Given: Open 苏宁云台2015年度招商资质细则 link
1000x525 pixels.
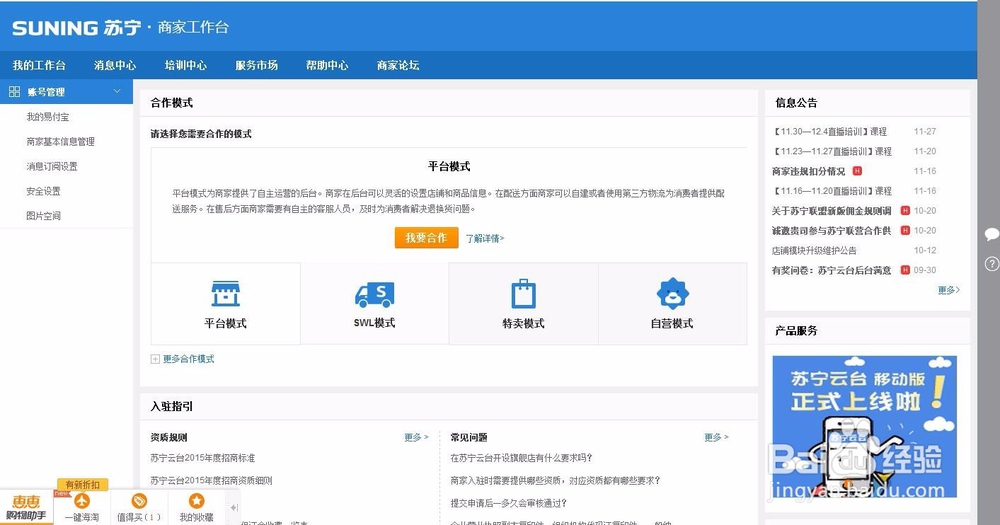Looking at the screenshot, I should [x=211, y=480].
